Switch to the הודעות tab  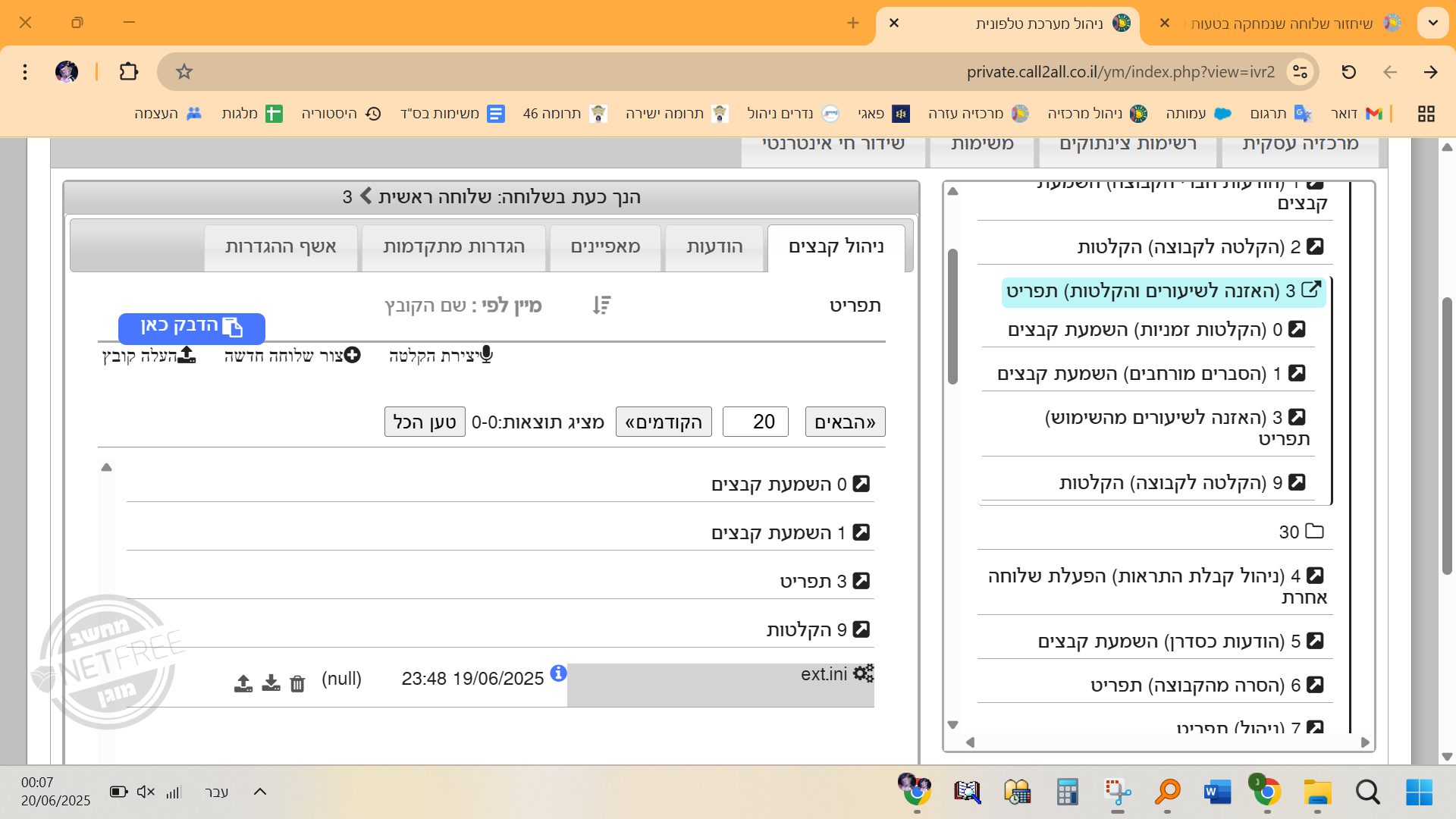(714, 247)
